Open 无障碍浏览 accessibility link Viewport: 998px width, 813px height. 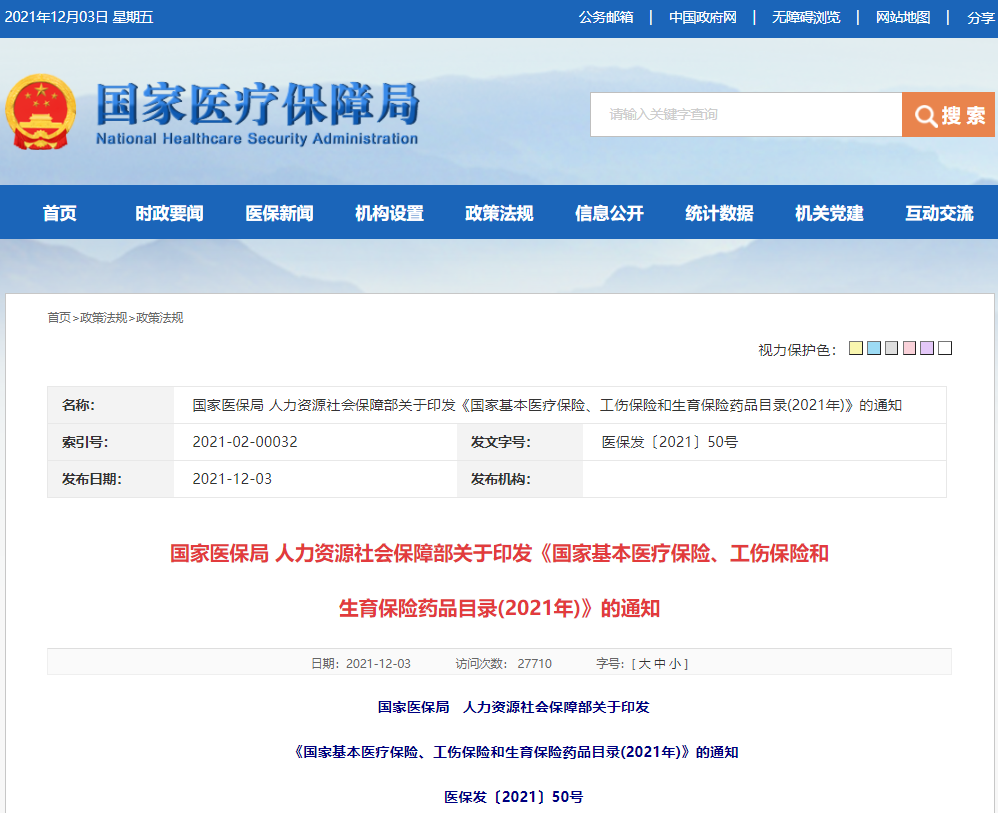(x=806, y=17)
